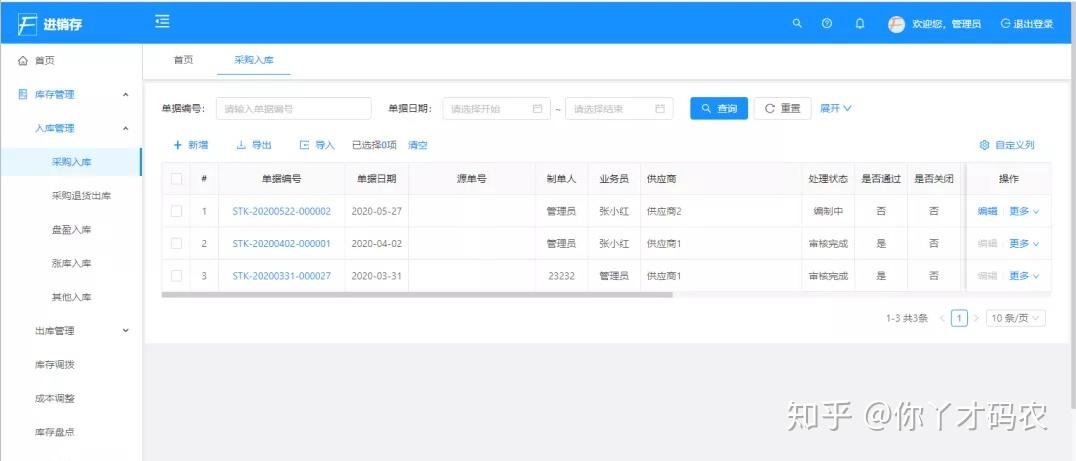Open document link STK-20200522-000002
1076x461 pixels.
pyautogui.click(x=281, y=211)
